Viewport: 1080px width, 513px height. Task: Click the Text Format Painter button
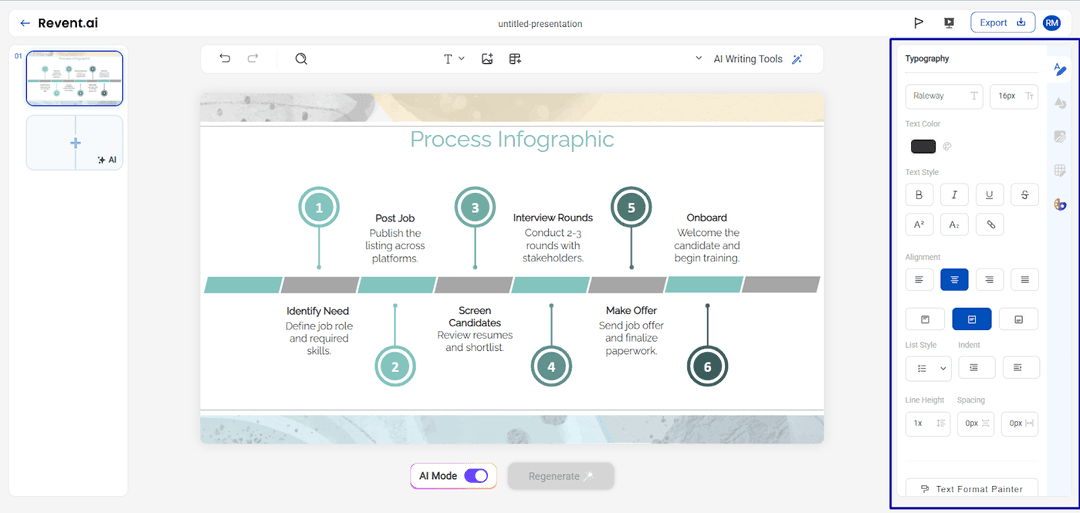pos(971,489)
